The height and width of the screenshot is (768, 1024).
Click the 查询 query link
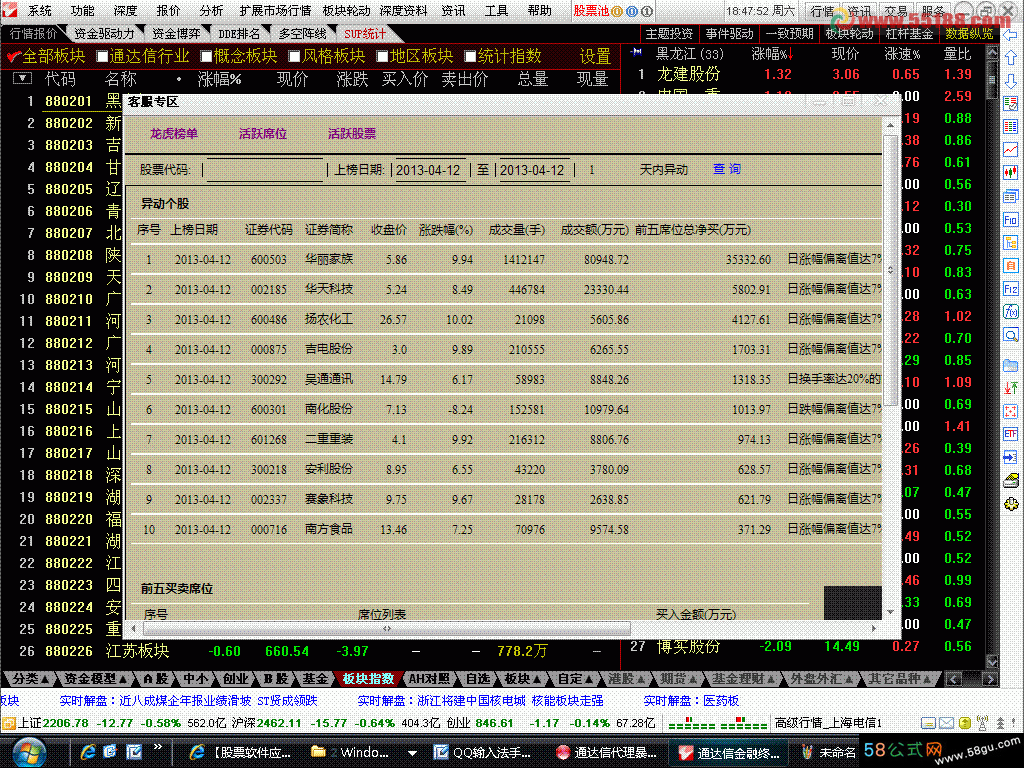coord(726,169)
